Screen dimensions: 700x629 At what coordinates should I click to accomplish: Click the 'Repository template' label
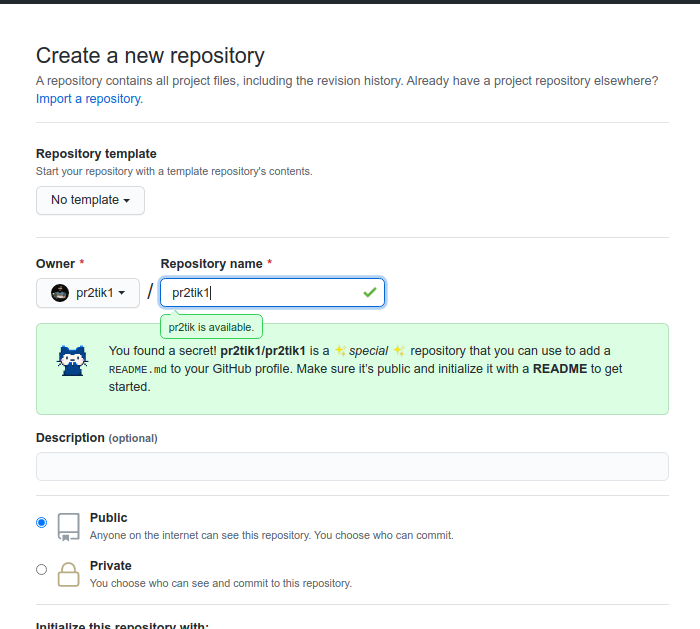click(96, 154)
